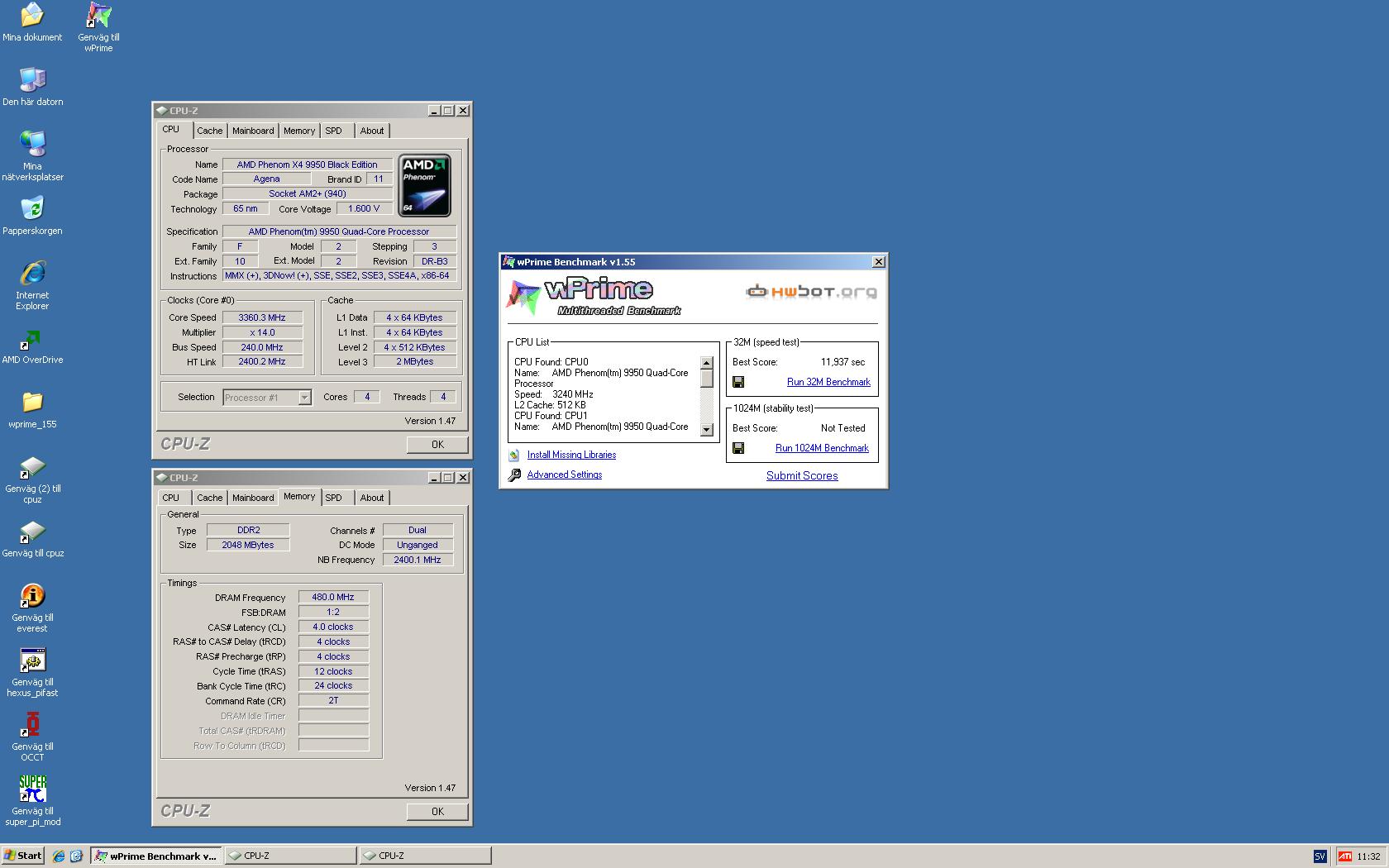Open the wprime_155 folder icon
Screen dimensions: 1389x868
(32, 410)
